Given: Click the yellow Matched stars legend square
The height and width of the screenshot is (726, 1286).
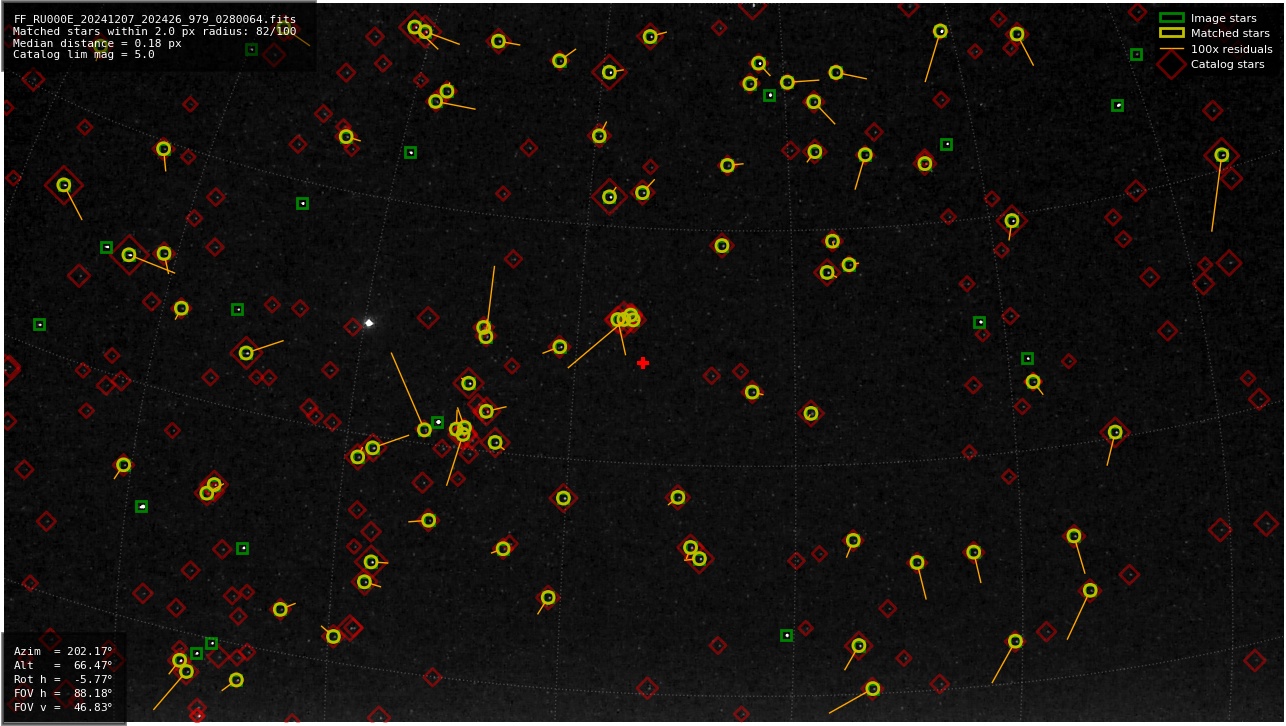Looking at the screenshot, I should (1171, 33).
